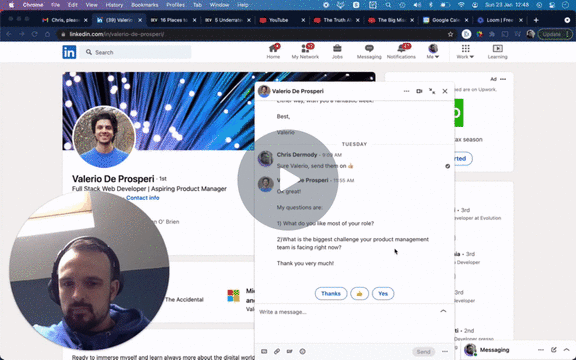Send the Thanks quick reply

[331, 294]
